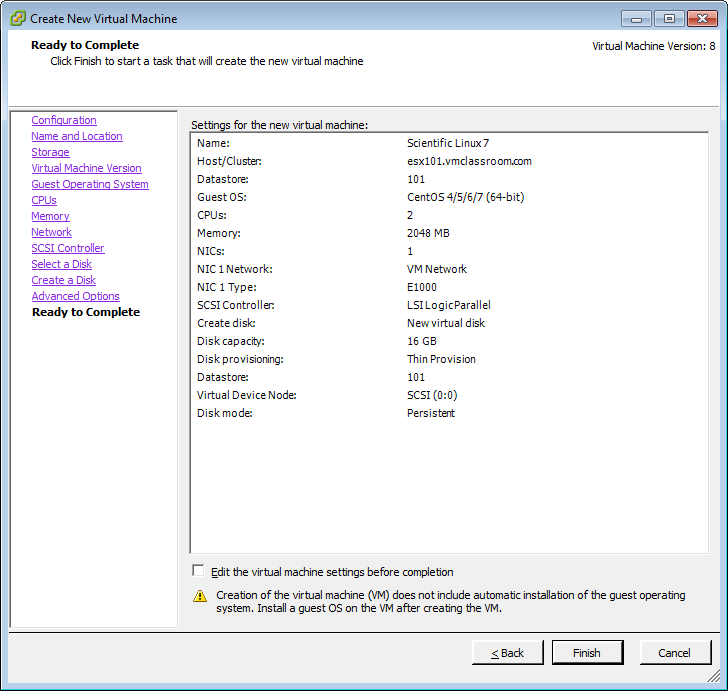Click the yellow warning triangle icon
Screen dimensions: 728x691
click(200, 596)
